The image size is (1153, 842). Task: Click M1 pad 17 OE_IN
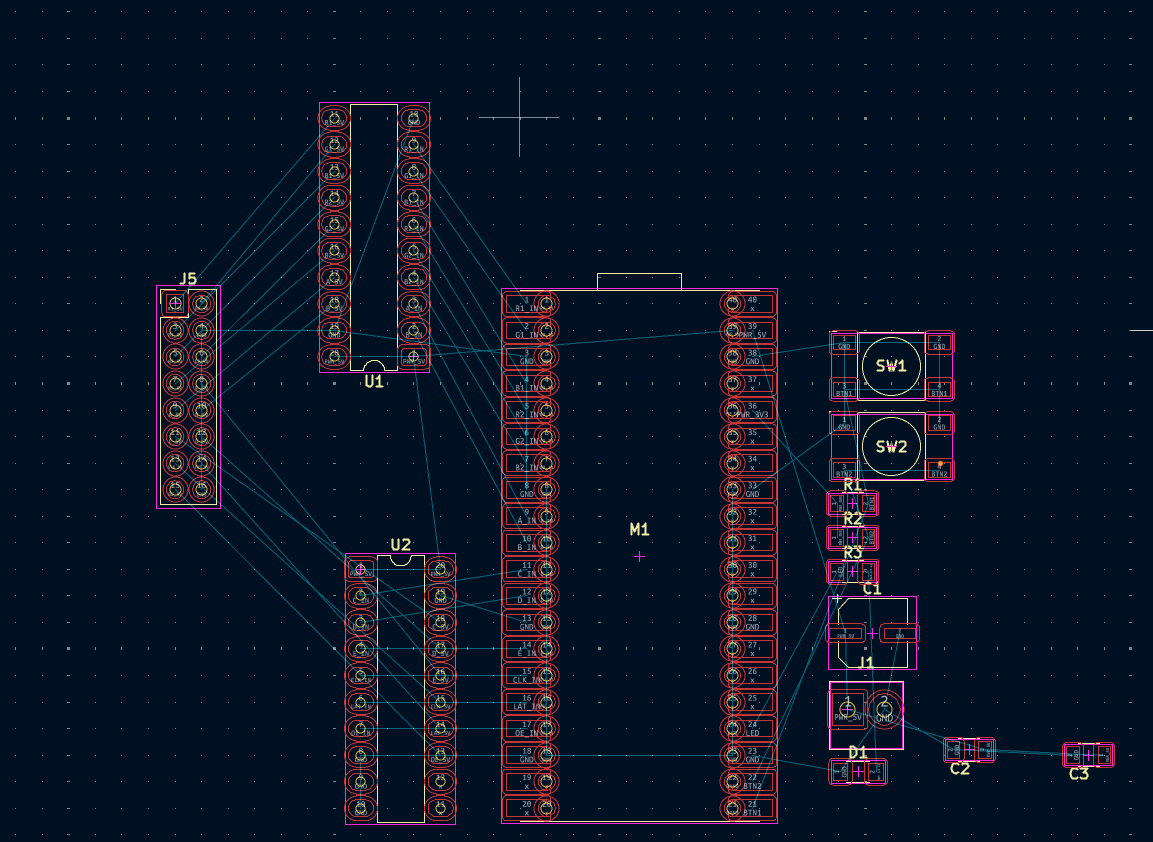[527, 729]
